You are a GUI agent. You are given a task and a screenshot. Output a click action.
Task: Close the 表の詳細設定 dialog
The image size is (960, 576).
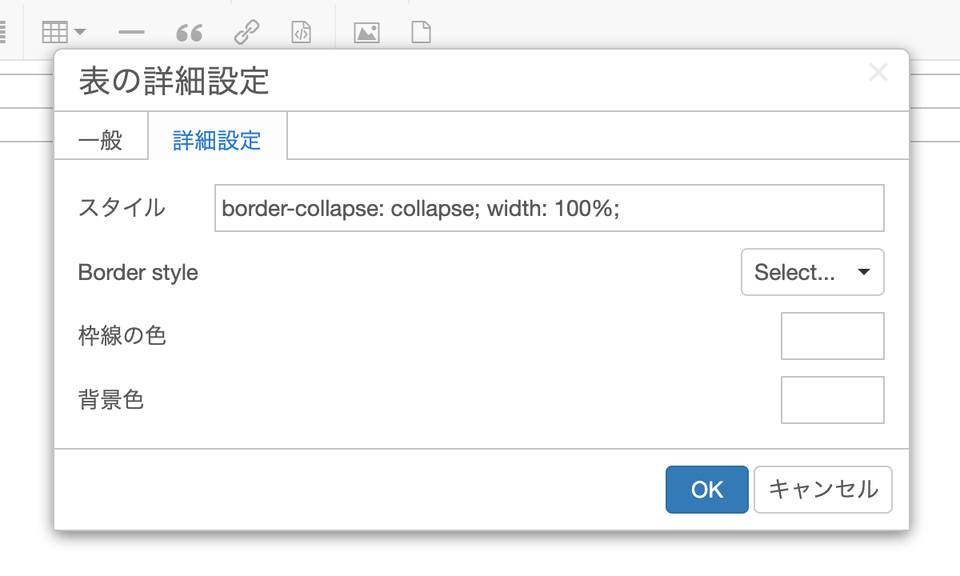[878, 72]
